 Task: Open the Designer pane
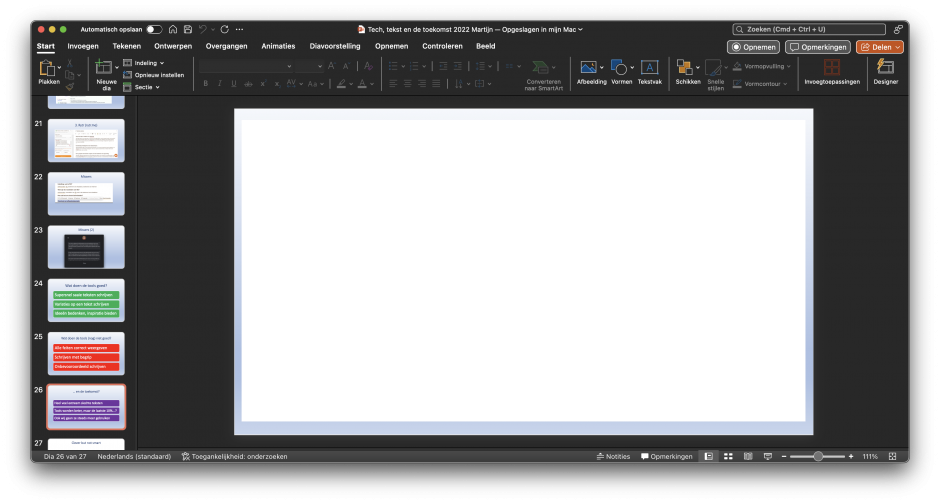coord(885,73)
